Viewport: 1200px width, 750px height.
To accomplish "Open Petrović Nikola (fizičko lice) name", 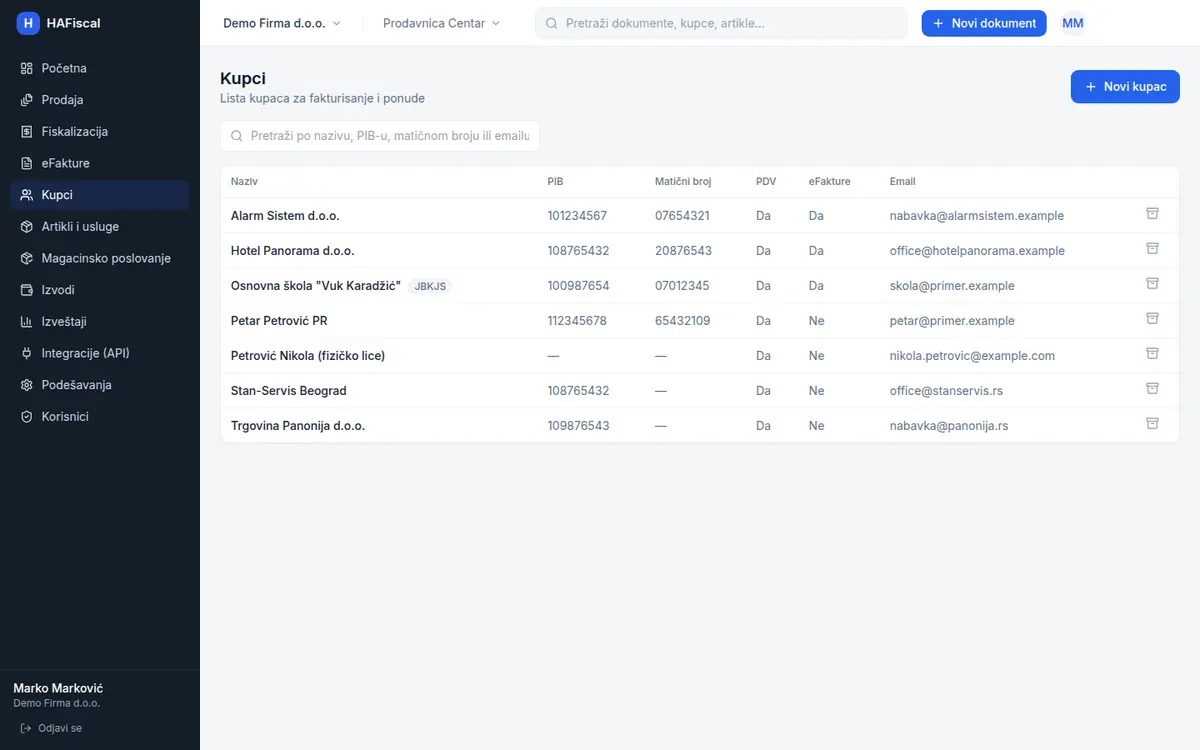I will point(308,356).
